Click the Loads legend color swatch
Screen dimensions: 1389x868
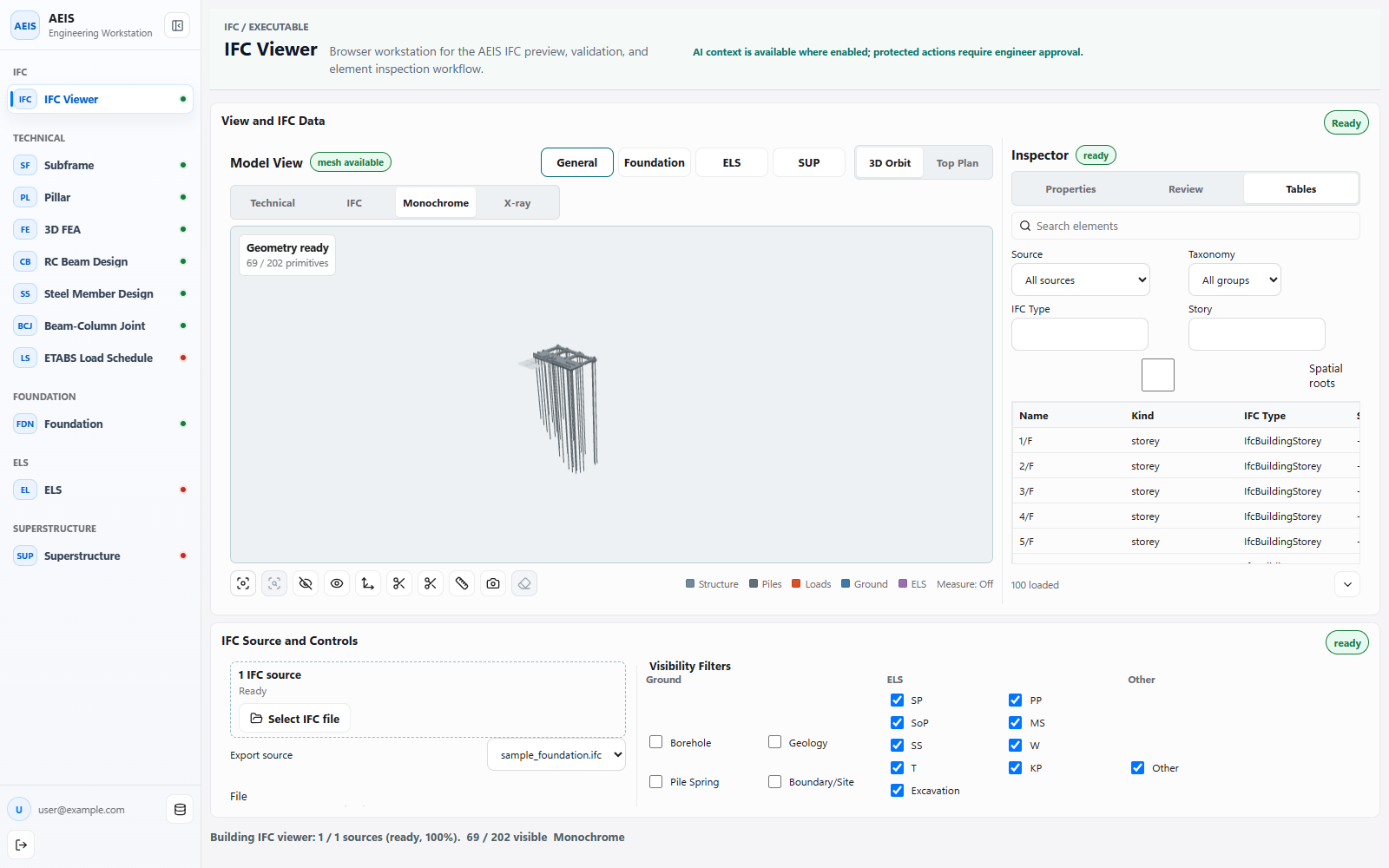[796, 584]
